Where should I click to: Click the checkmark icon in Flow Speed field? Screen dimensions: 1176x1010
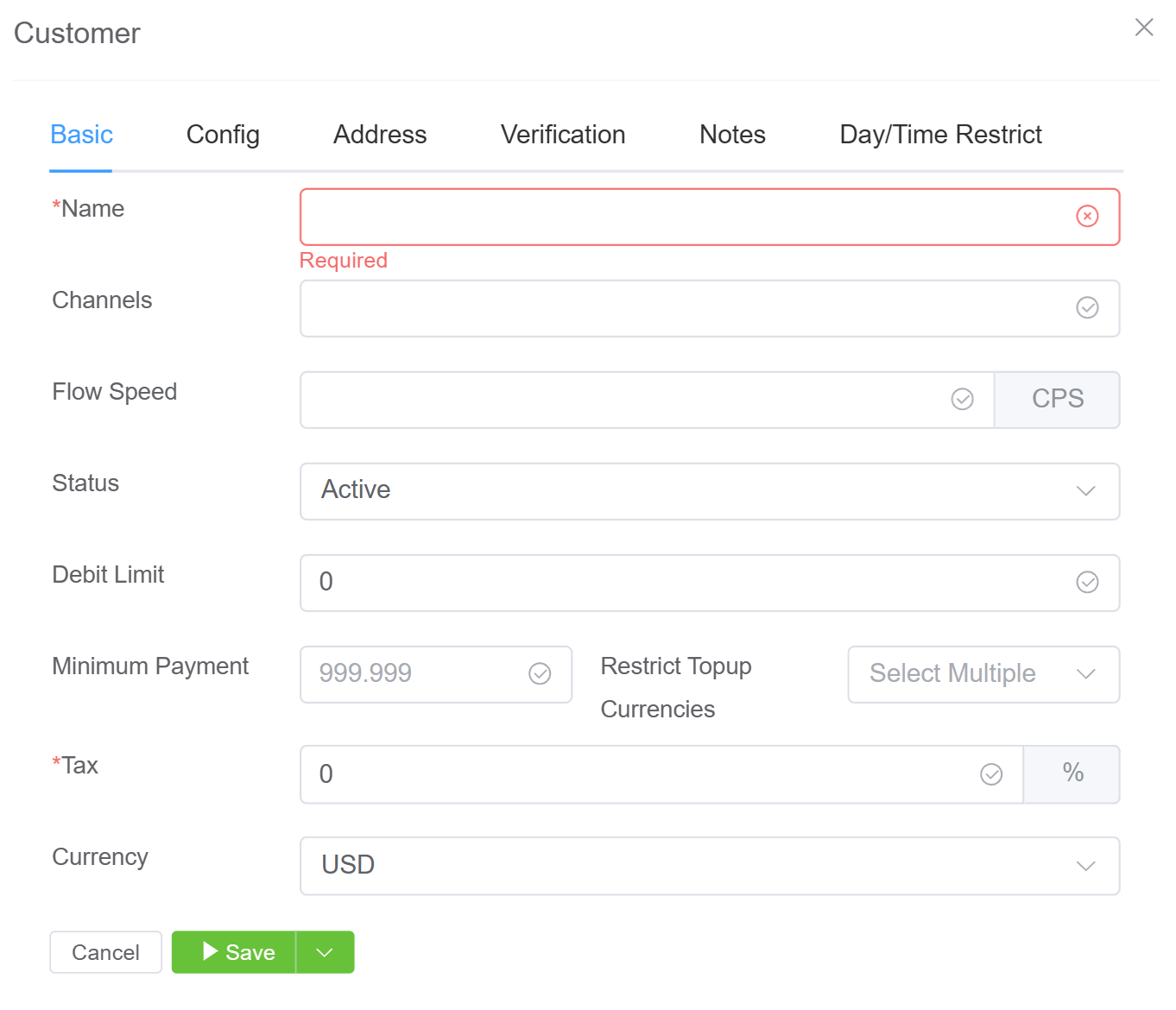click(962, 399)
